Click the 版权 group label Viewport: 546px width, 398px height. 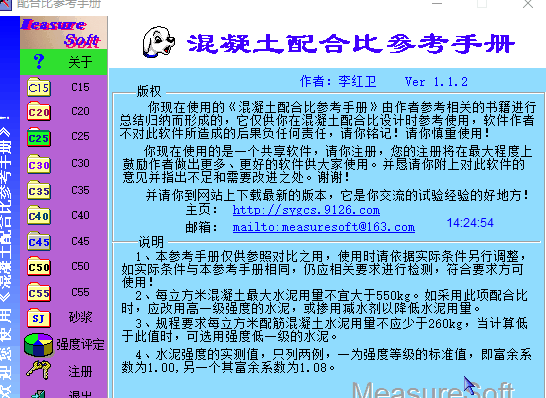point(149,91)
